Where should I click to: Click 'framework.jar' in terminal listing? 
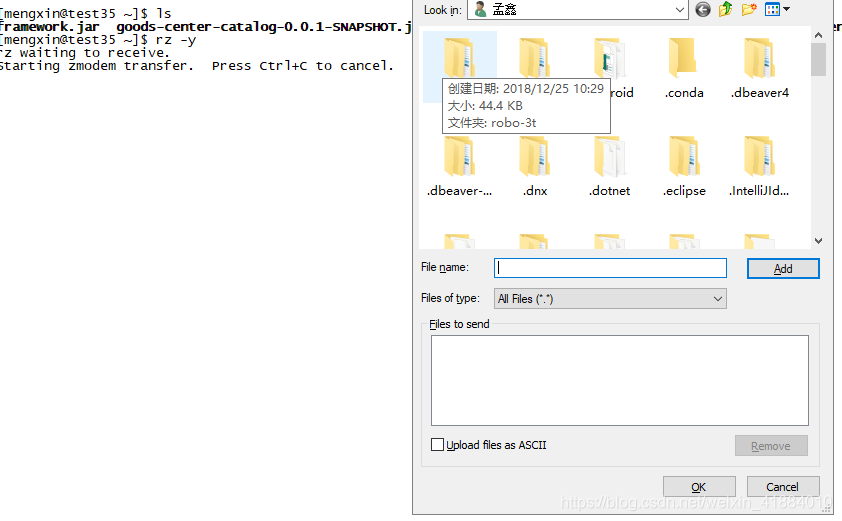50,27
